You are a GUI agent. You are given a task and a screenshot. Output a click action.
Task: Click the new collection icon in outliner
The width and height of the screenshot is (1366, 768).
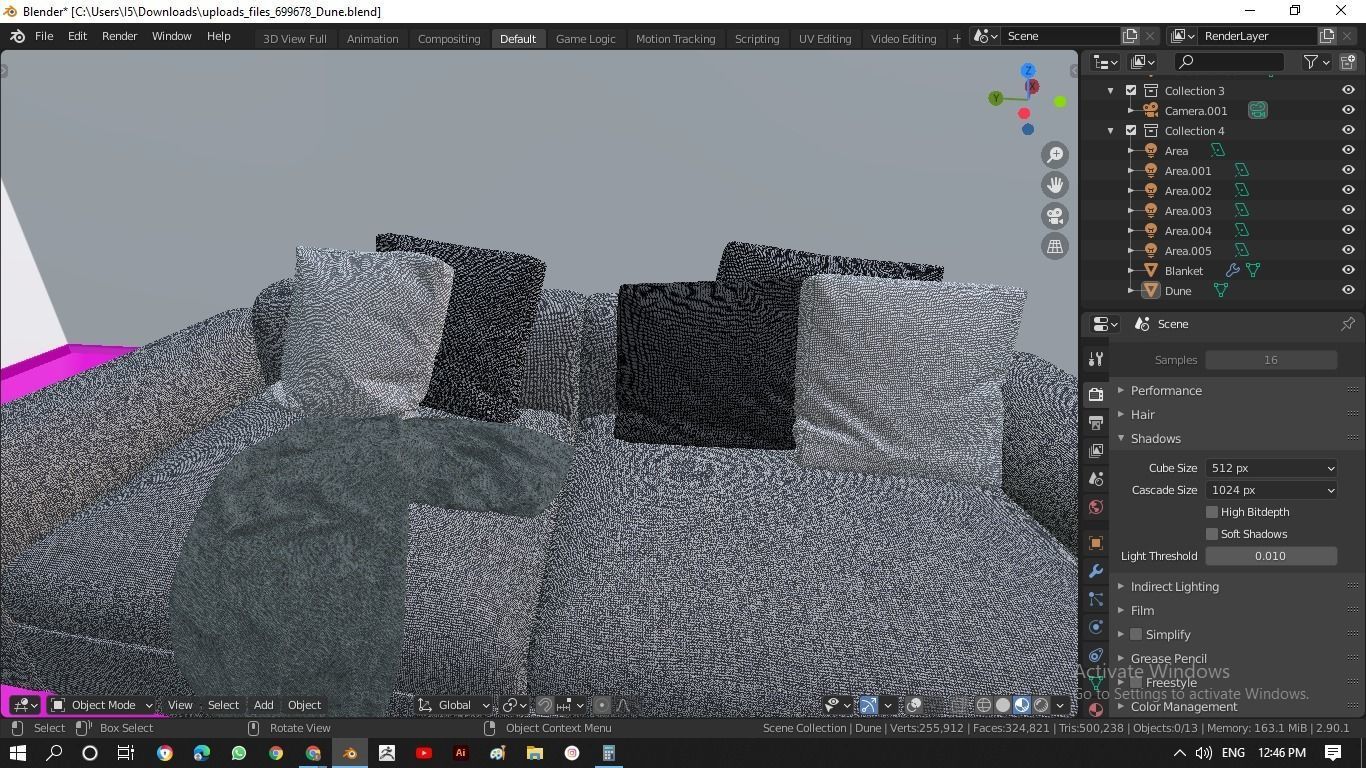[1347, 62]
